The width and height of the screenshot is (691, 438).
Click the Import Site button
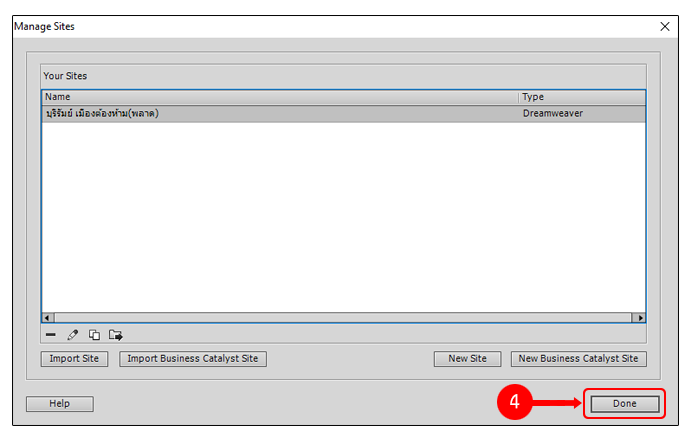click(75, 359)
